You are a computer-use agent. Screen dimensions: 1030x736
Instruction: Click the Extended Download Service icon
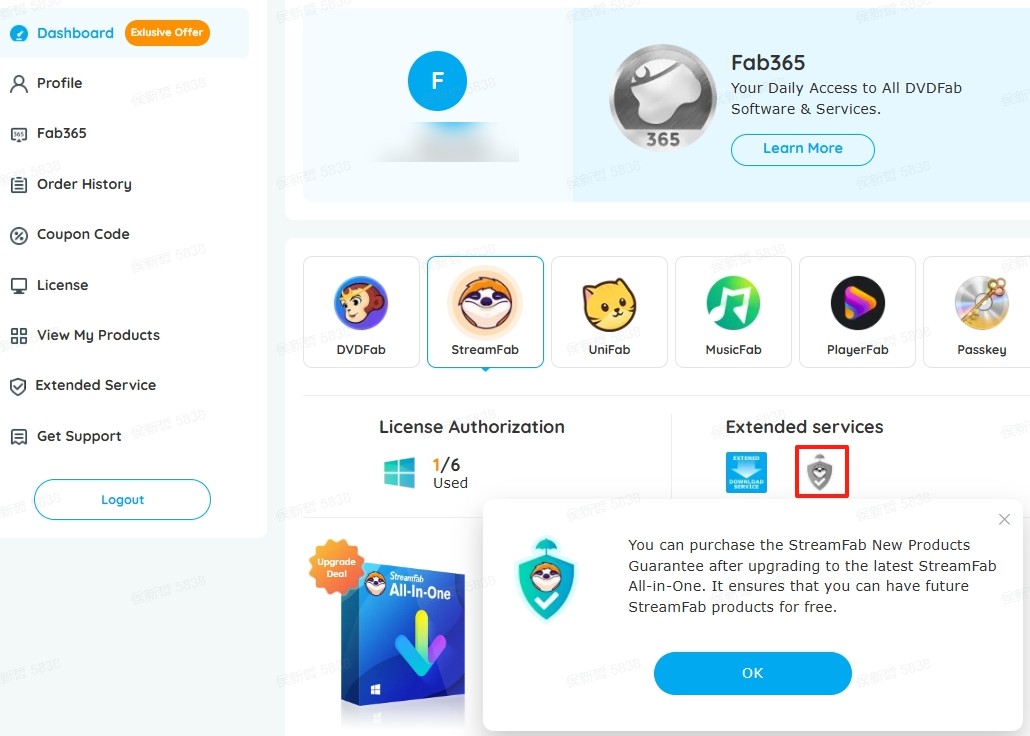pos(746,472)
